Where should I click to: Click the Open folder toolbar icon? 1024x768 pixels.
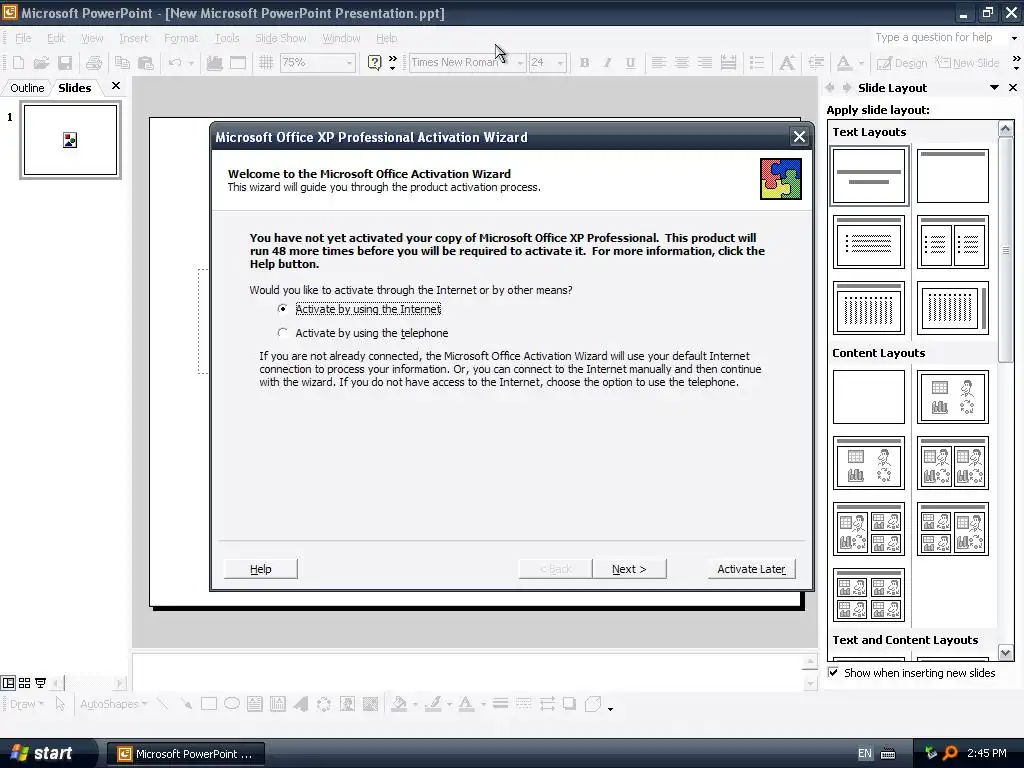pos(42,63)
